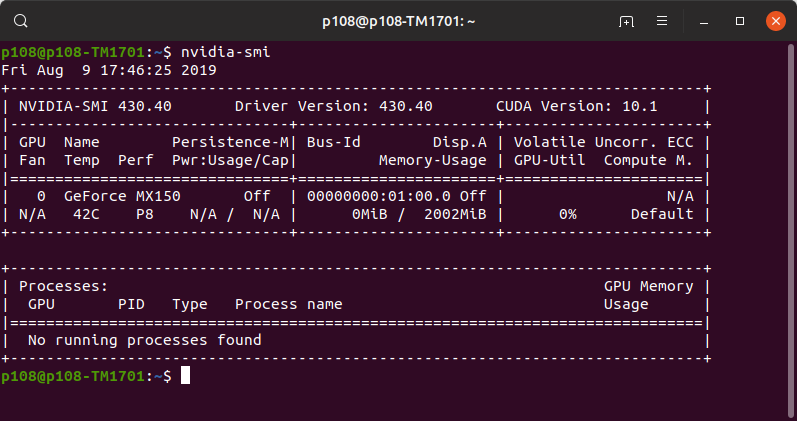Click the cursor at the bottom prompt
Viewport: 797px width, 421px height.
[186, 376]
